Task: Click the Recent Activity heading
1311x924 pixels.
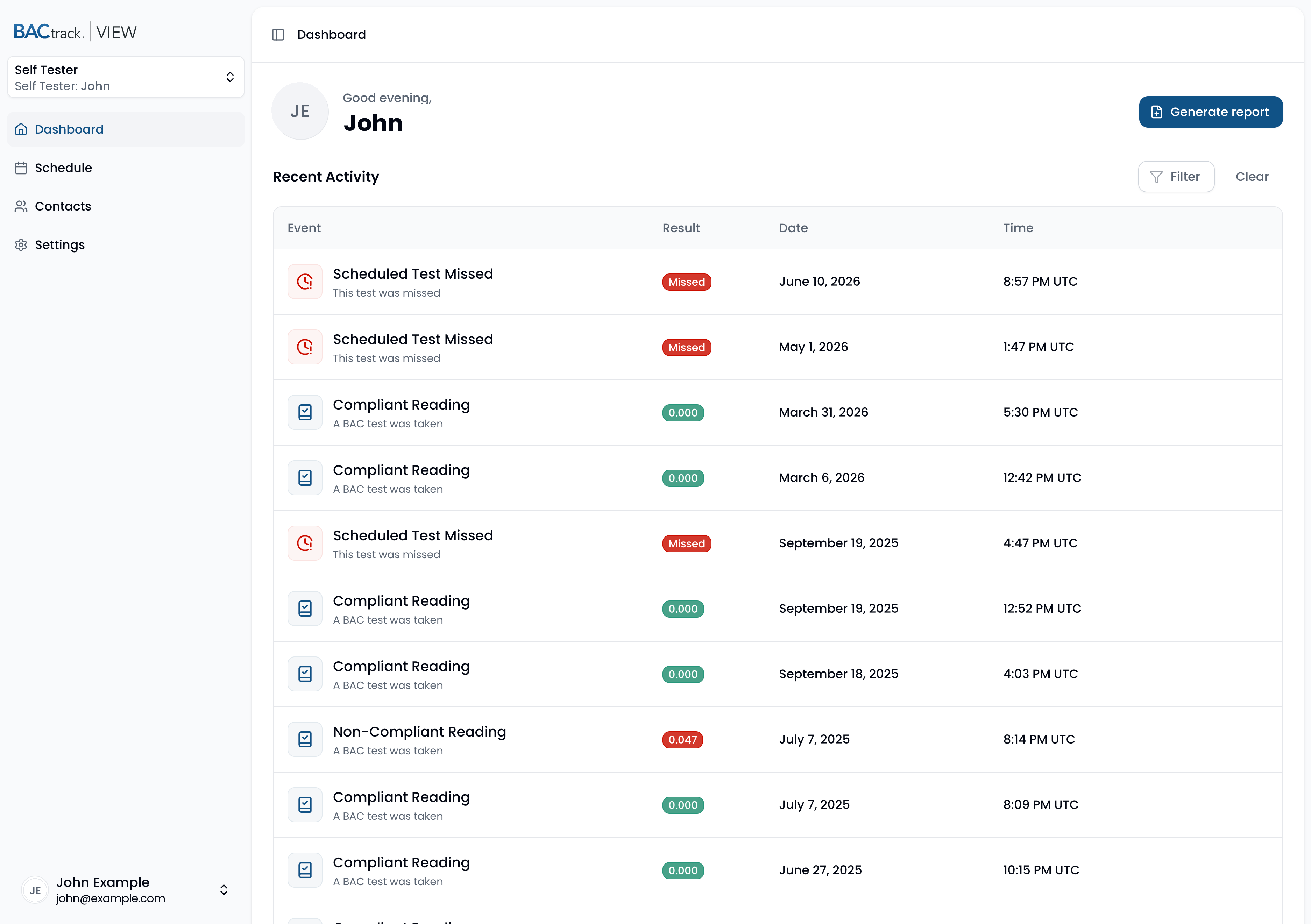Action: pos(325,177)
